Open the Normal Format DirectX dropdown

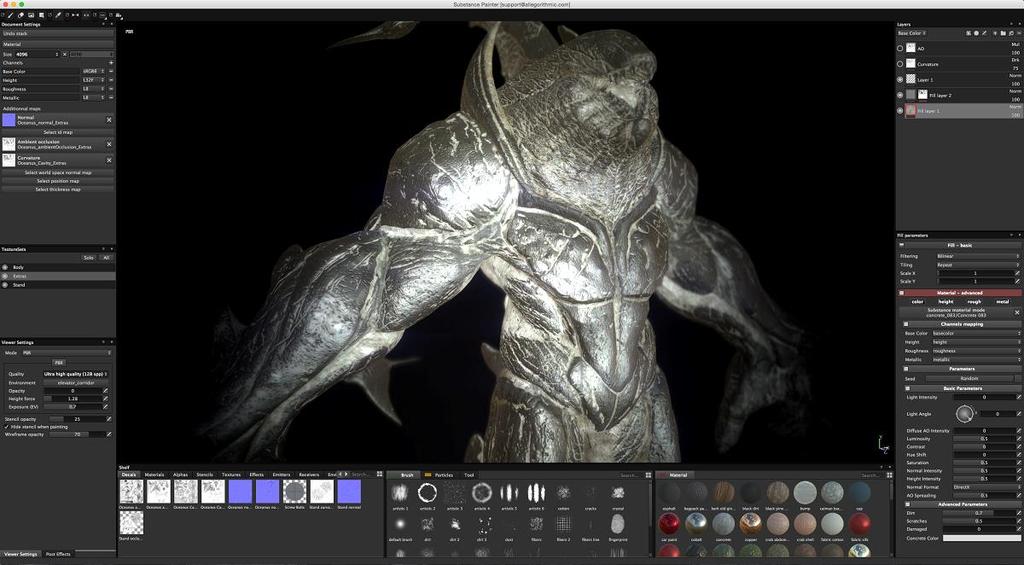(x=985, y=487)
